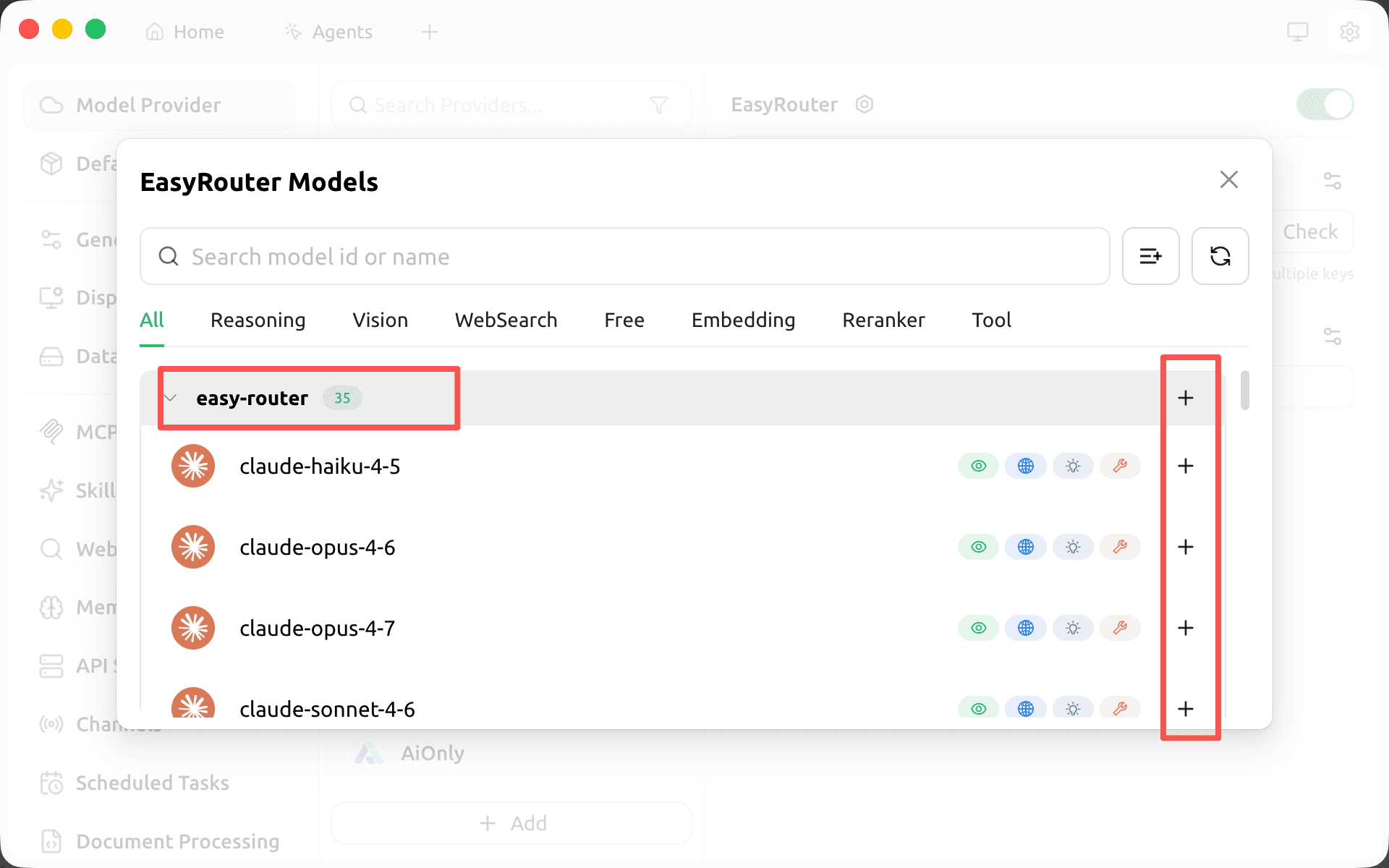Click tool wrench icon for claude-opus-4-7

(1120, 628)
